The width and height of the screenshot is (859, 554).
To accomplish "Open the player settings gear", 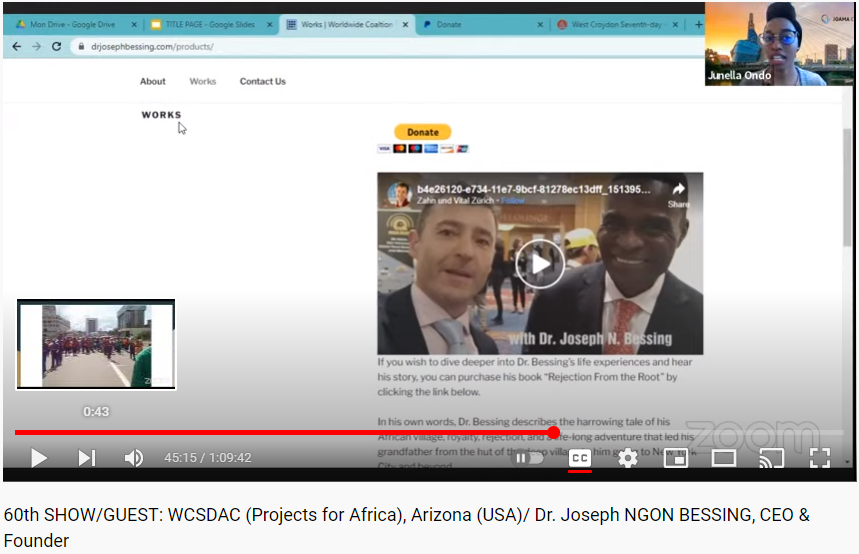I will (628, 458).
